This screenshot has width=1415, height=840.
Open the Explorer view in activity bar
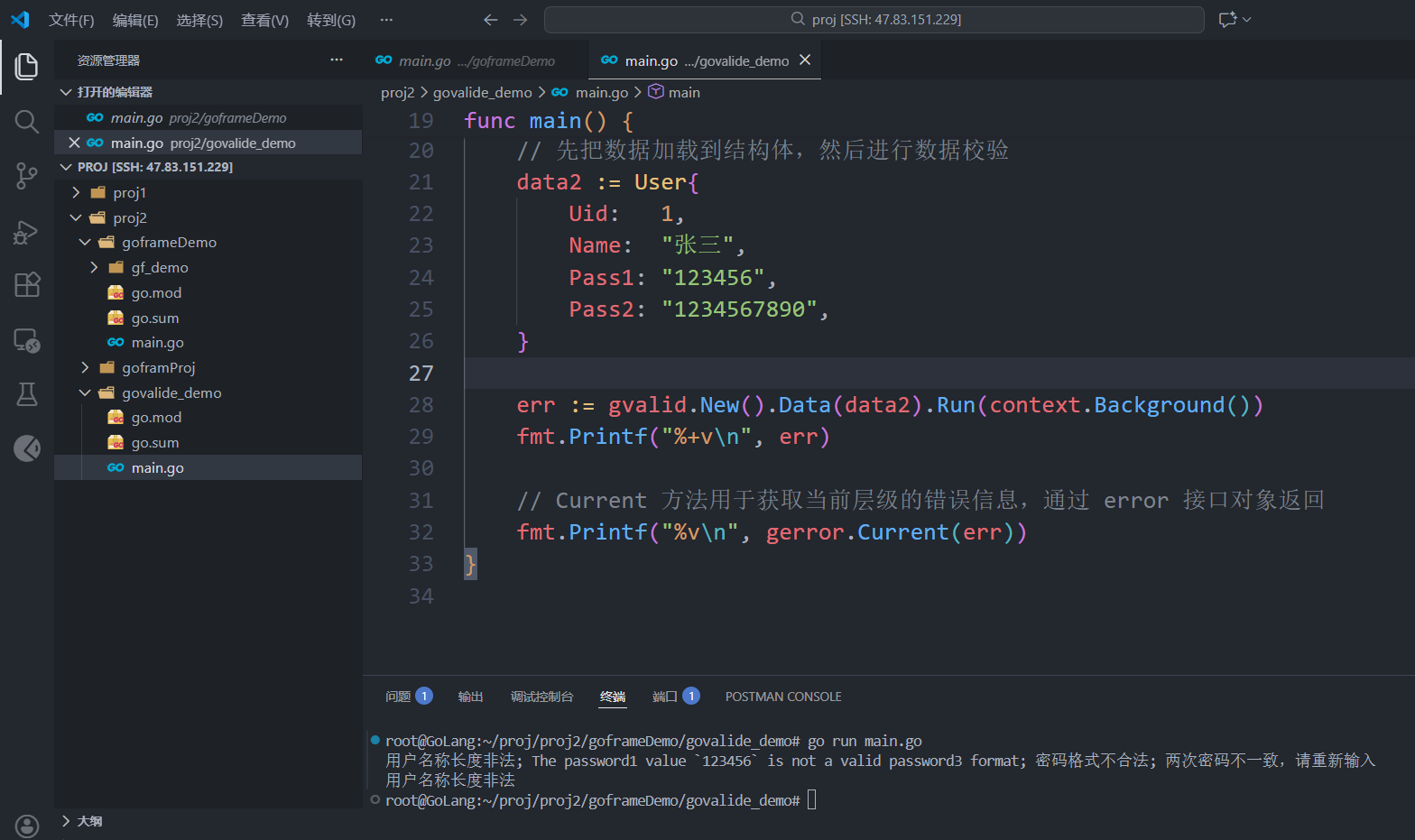(27, 66)
